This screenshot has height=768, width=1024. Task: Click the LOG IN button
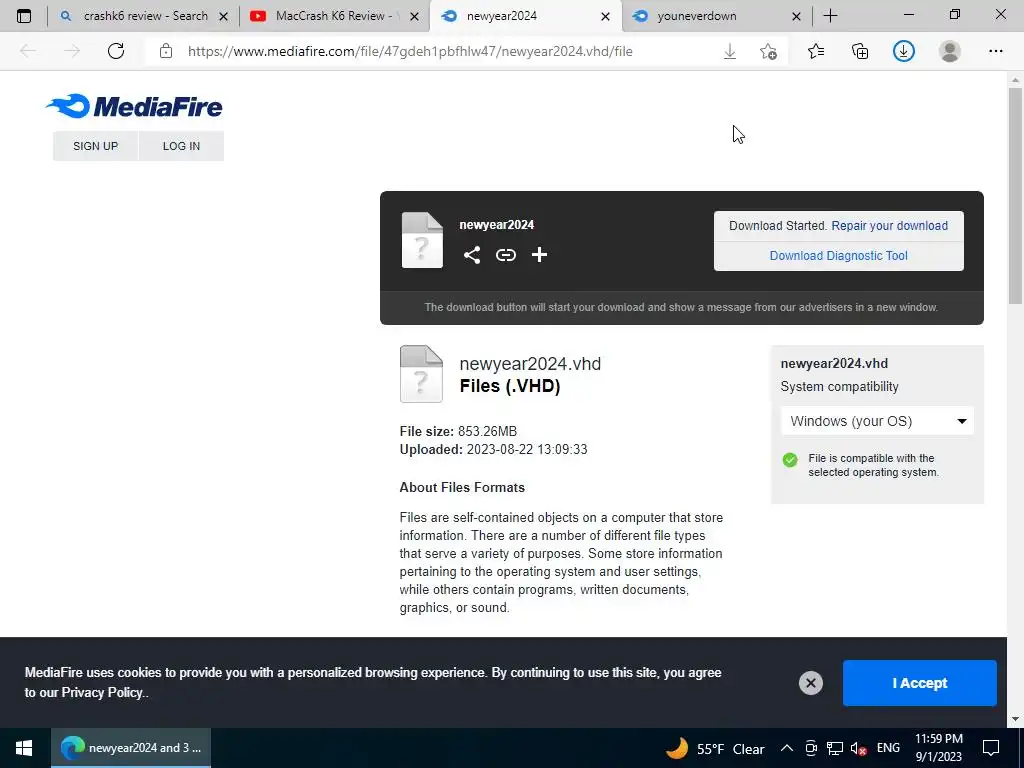click(182, 146)
